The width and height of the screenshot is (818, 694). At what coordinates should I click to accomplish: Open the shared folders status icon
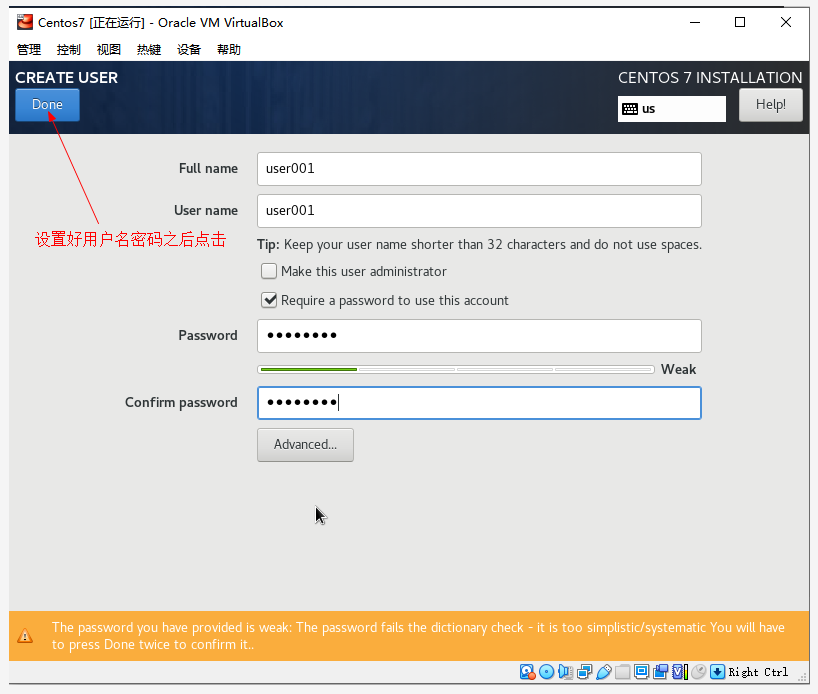tap(622, 672)
